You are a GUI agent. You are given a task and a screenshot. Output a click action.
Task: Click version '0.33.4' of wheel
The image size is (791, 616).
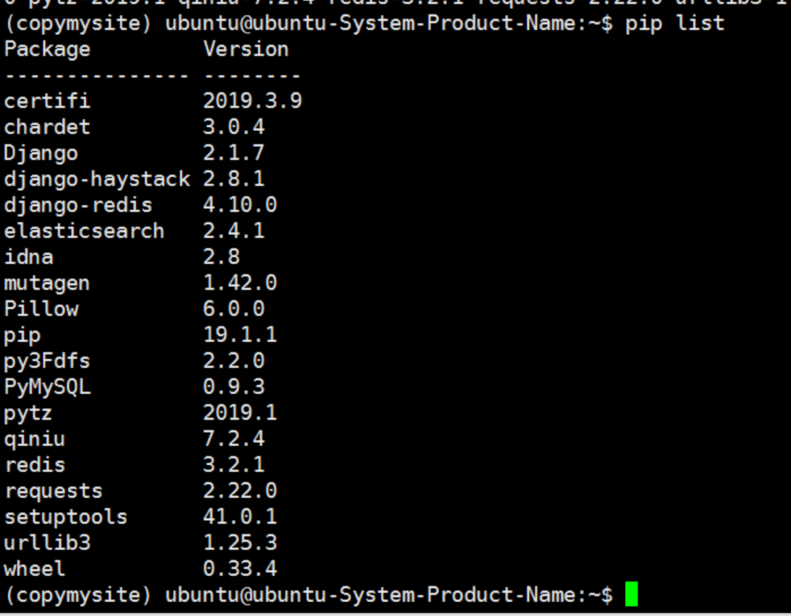pos(240,569)
